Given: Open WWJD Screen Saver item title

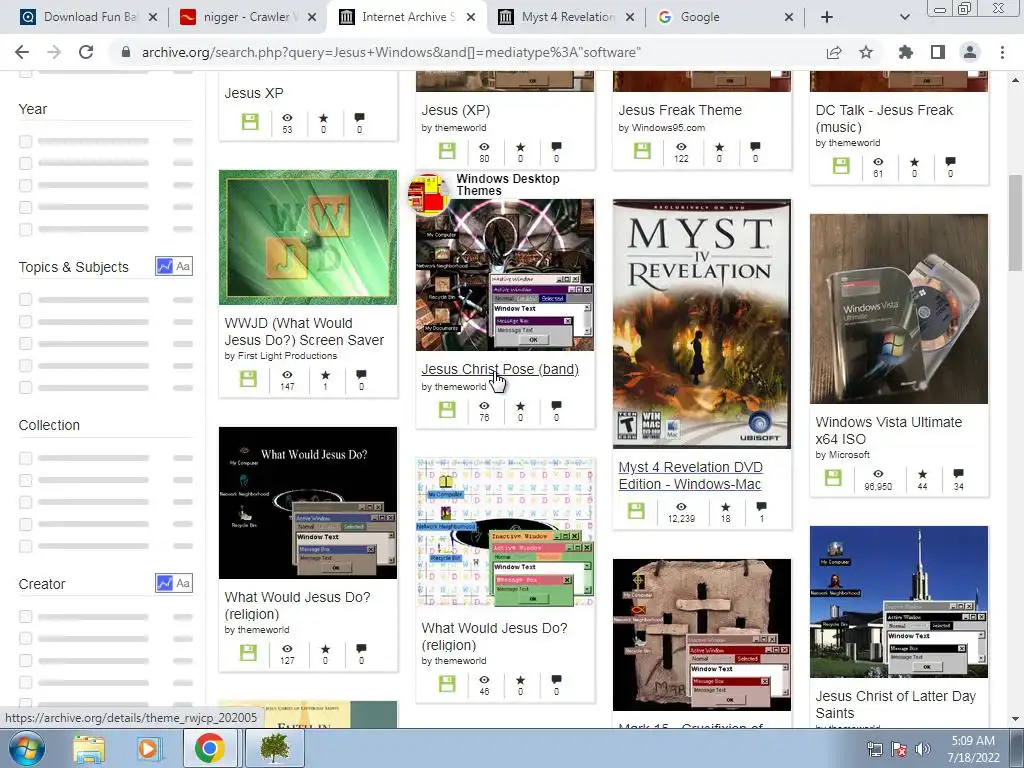Looking at the screenshot, I should [304, 332].
